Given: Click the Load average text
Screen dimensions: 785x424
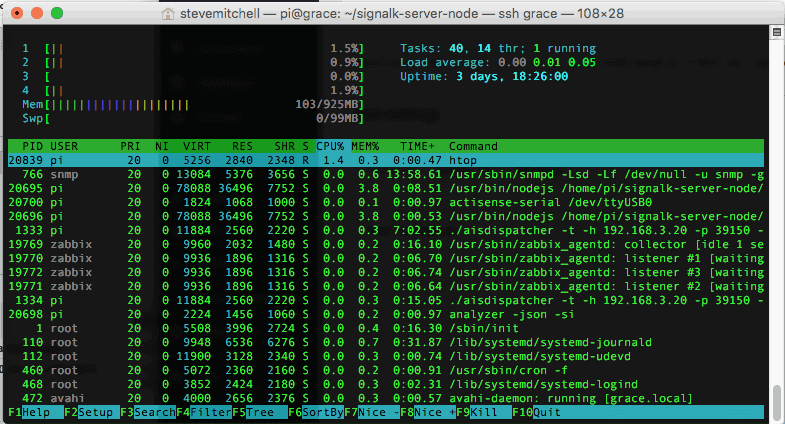Looking at the screenshot, I should (498, 63).
